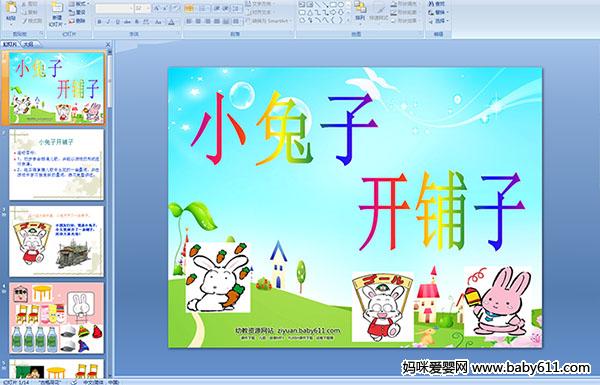This screenshot has width=600, height=385.
Task: Click the Reset slide icon
Action: (77, 12)
